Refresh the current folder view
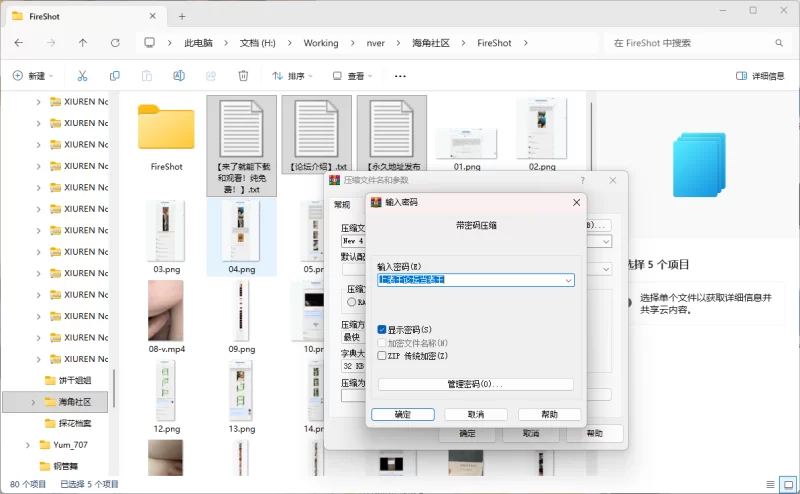This screenshot has height=494, width=800. [x=115, y=43]
